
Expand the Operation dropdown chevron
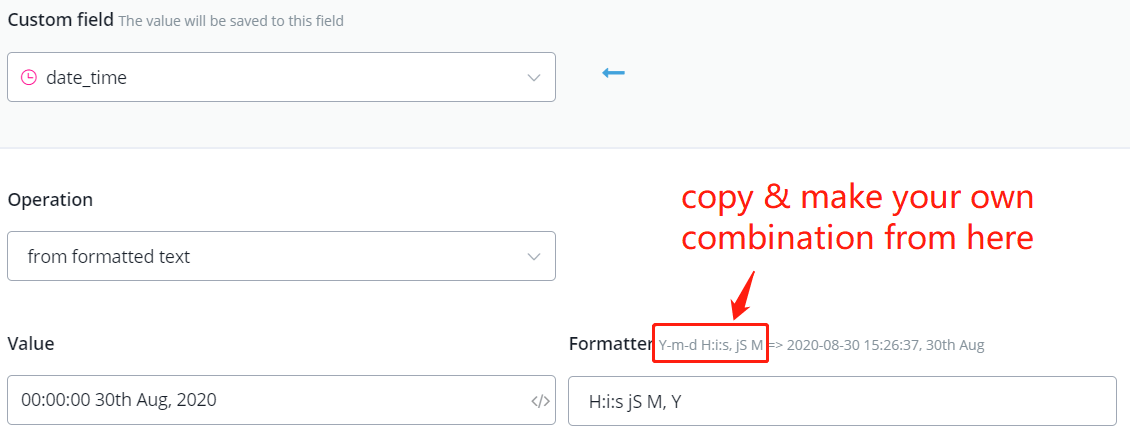pos(534,257)
